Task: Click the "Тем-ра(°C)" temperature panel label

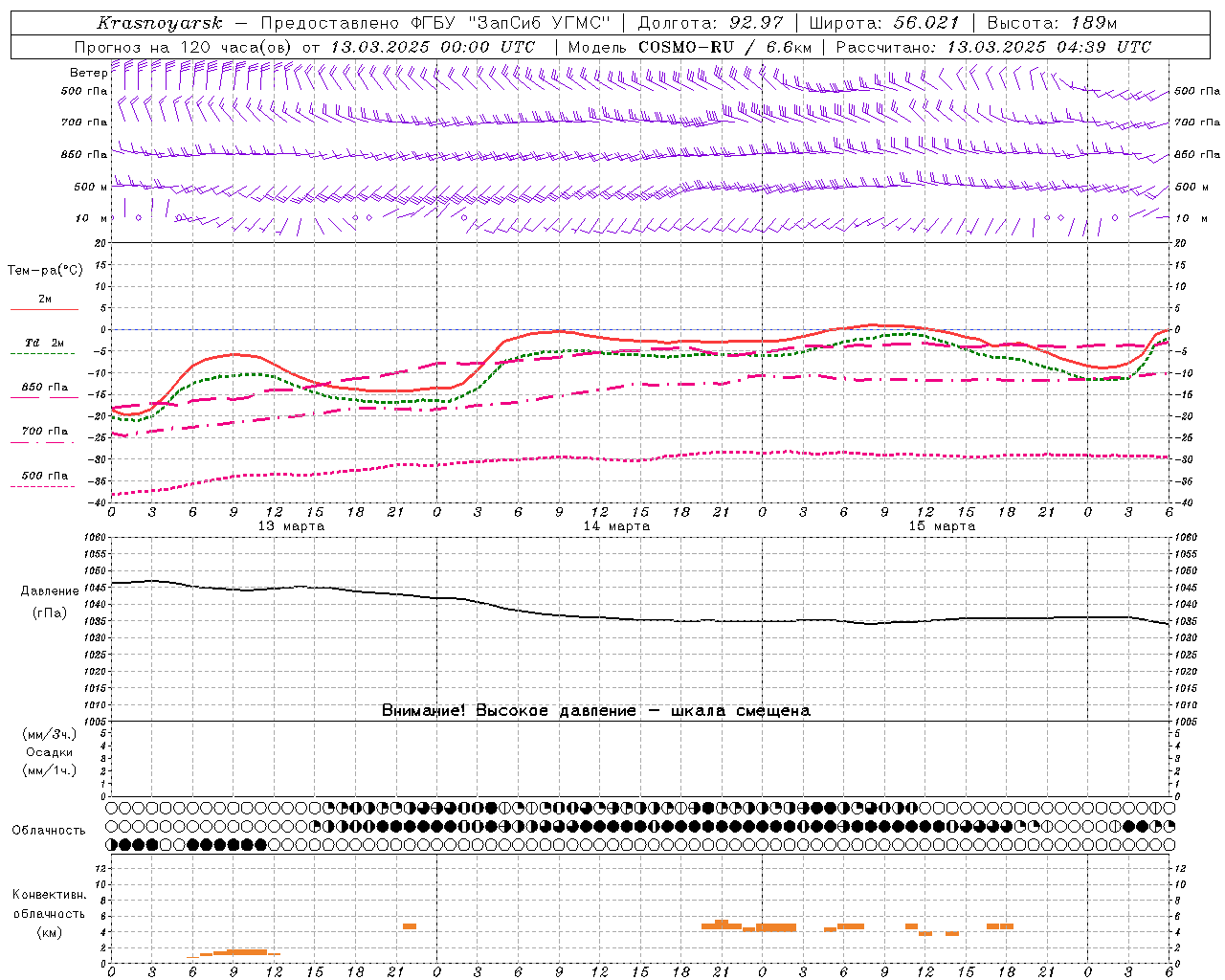Action: pyautogui.click(x=45, y=271)
